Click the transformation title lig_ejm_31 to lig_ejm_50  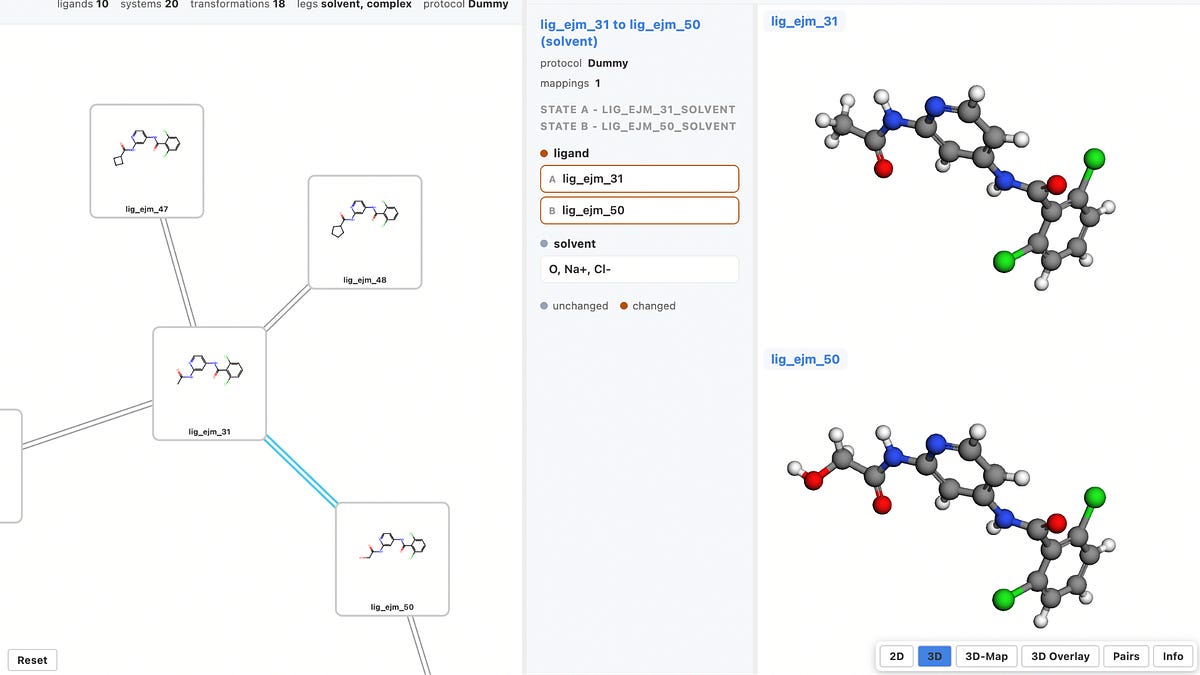point(620,32)
